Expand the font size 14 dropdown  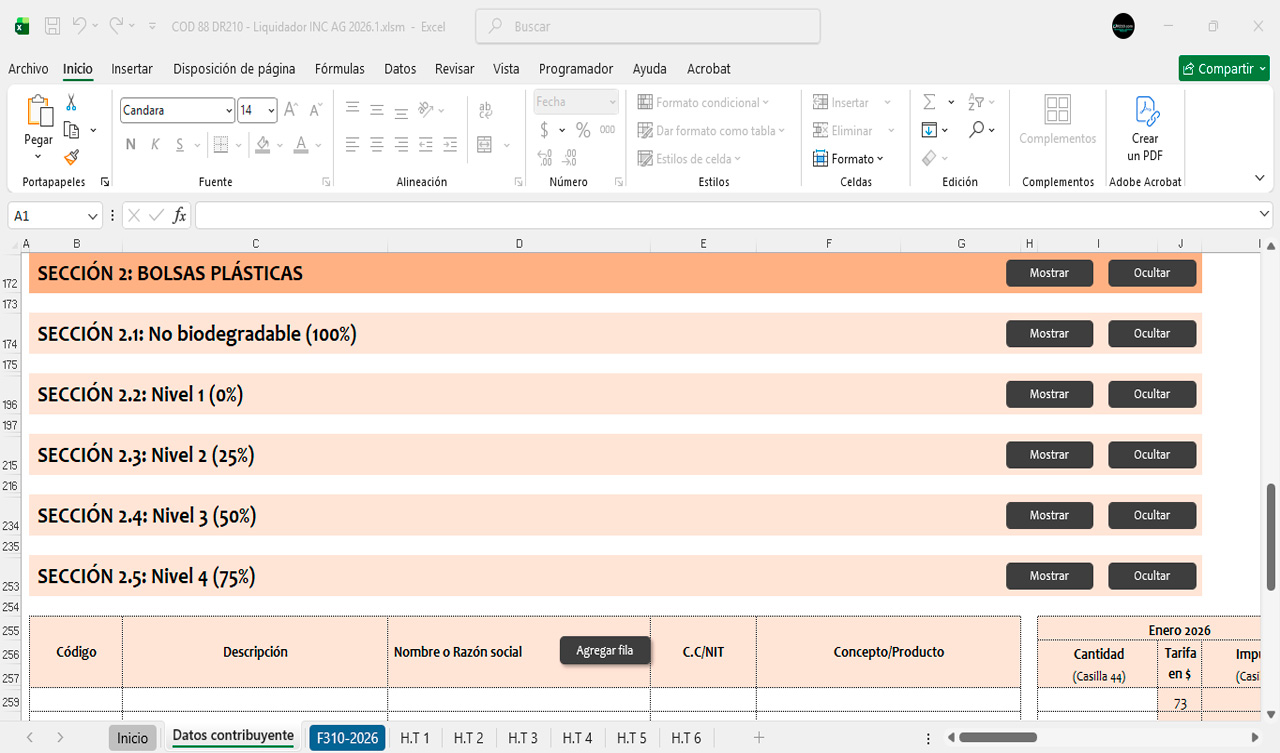pyautogui.click(x=270, y=111)
